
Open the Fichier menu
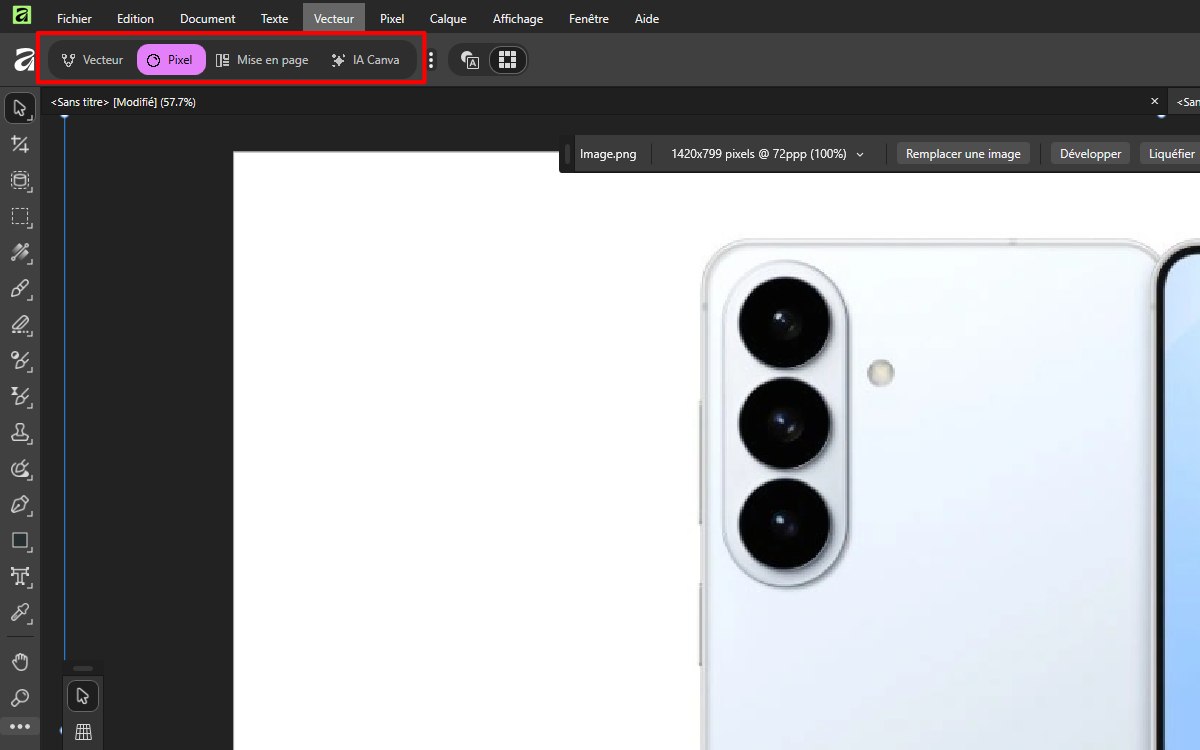[74, 18]
